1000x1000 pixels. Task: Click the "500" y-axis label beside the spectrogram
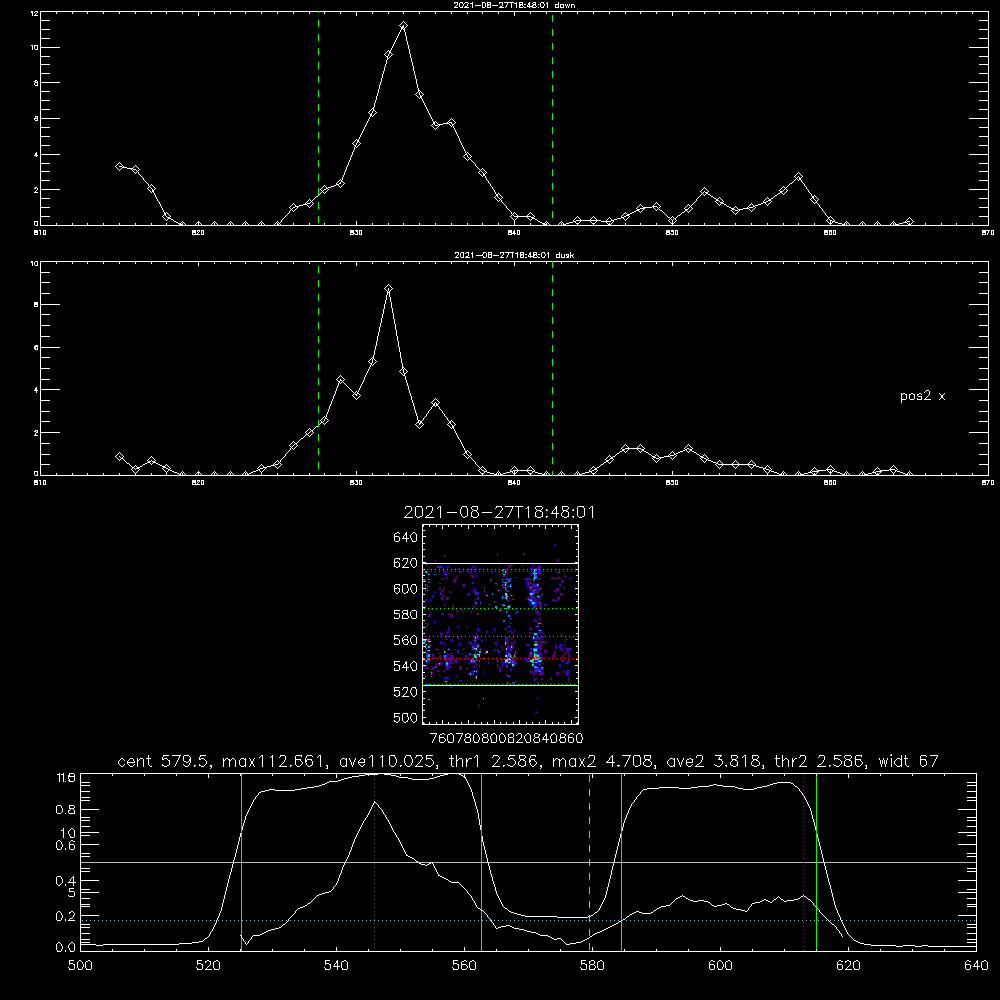405,717
